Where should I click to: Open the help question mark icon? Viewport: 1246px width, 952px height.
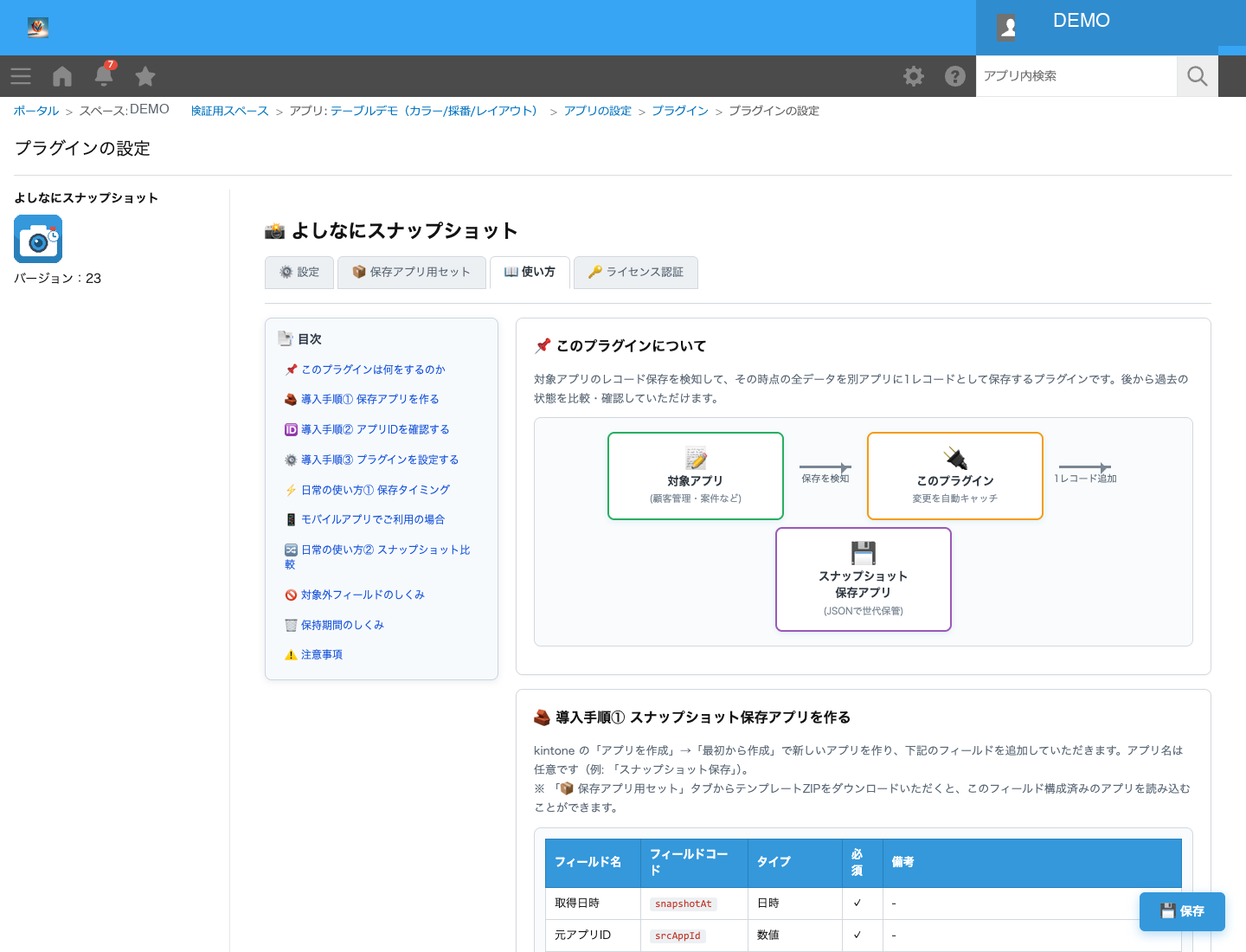[x=955, y=76]
